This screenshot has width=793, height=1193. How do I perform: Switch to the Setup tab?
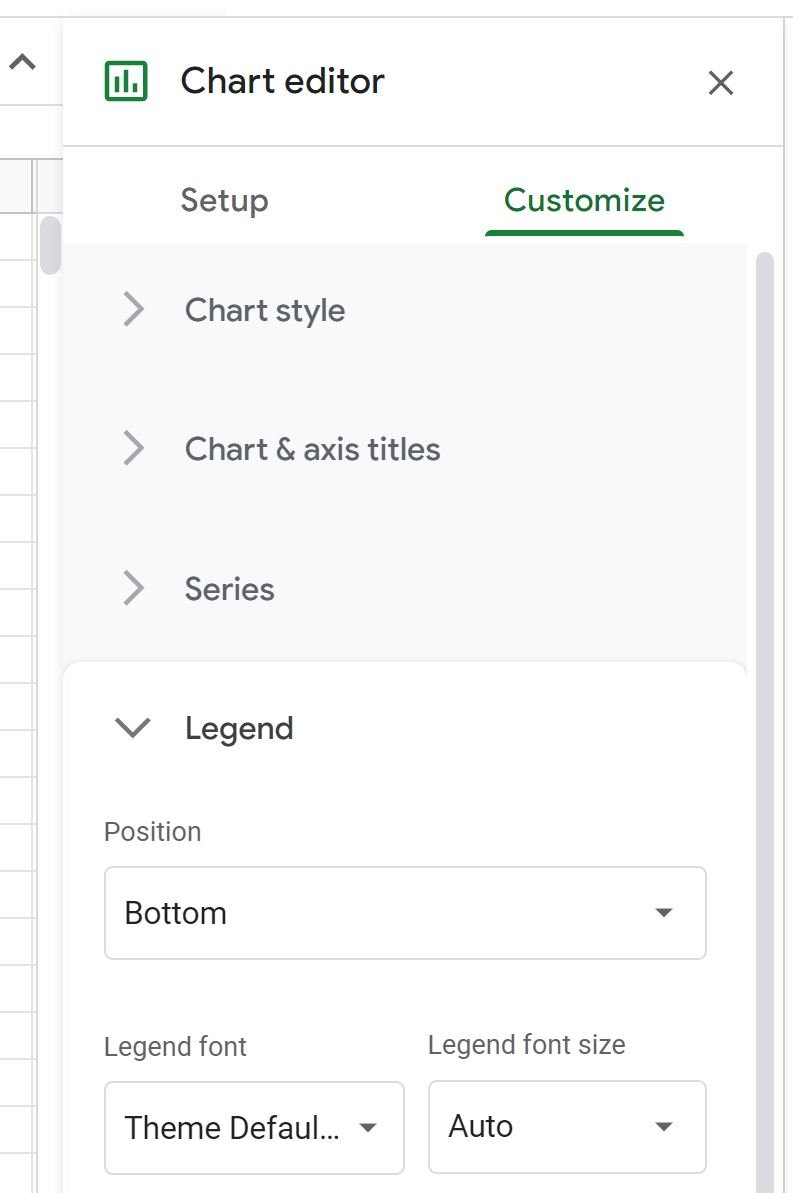[225, 200]
